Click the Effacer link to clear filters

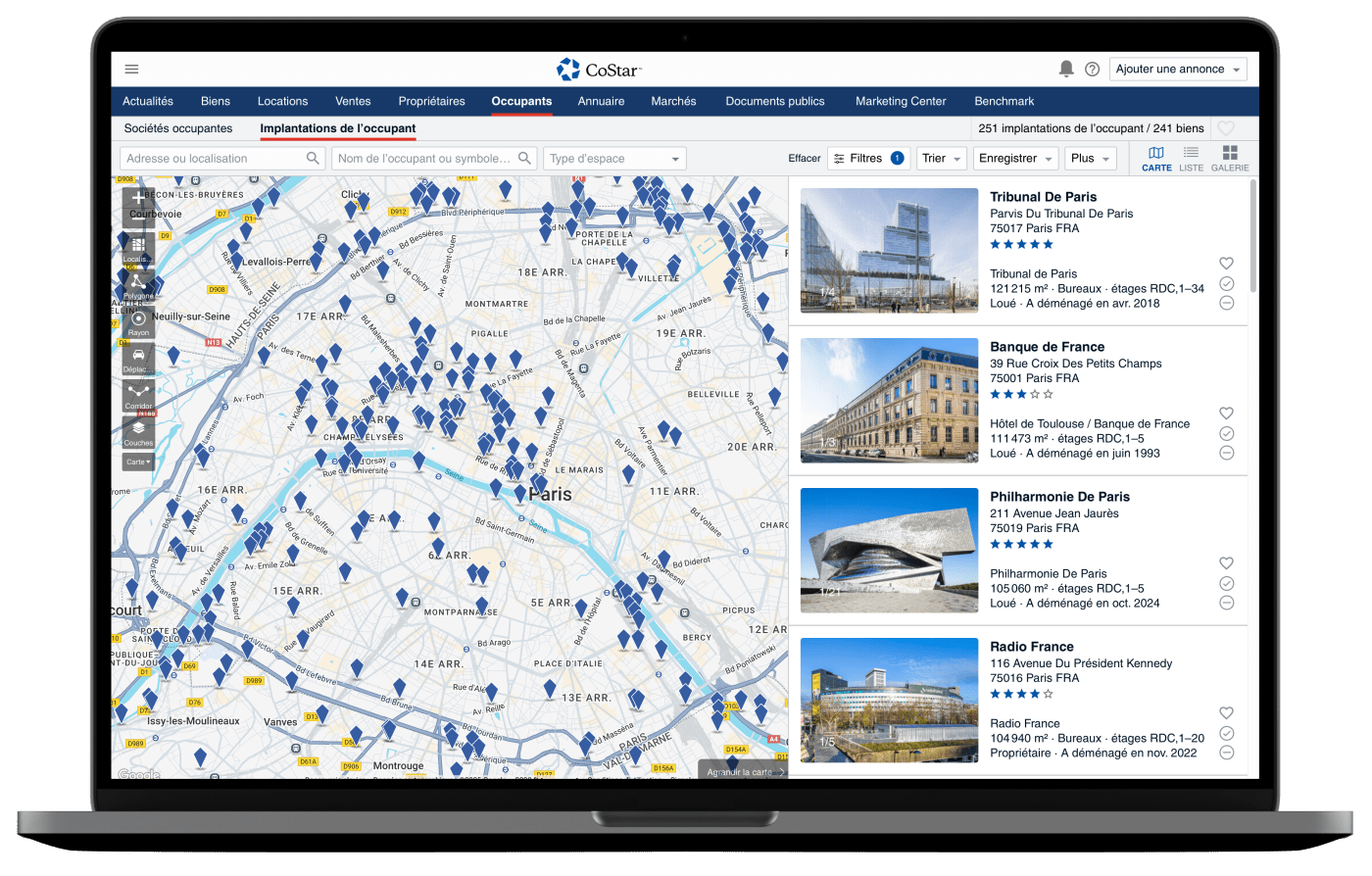point(804,159)
